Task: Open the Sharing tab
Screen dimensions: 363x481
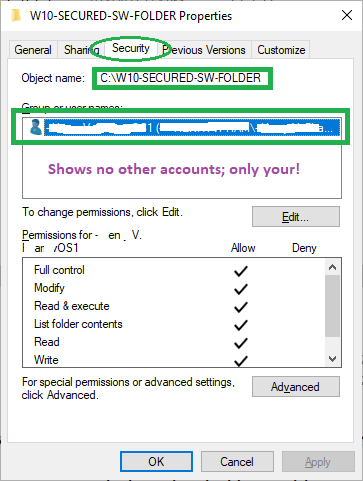Action: 81,50
